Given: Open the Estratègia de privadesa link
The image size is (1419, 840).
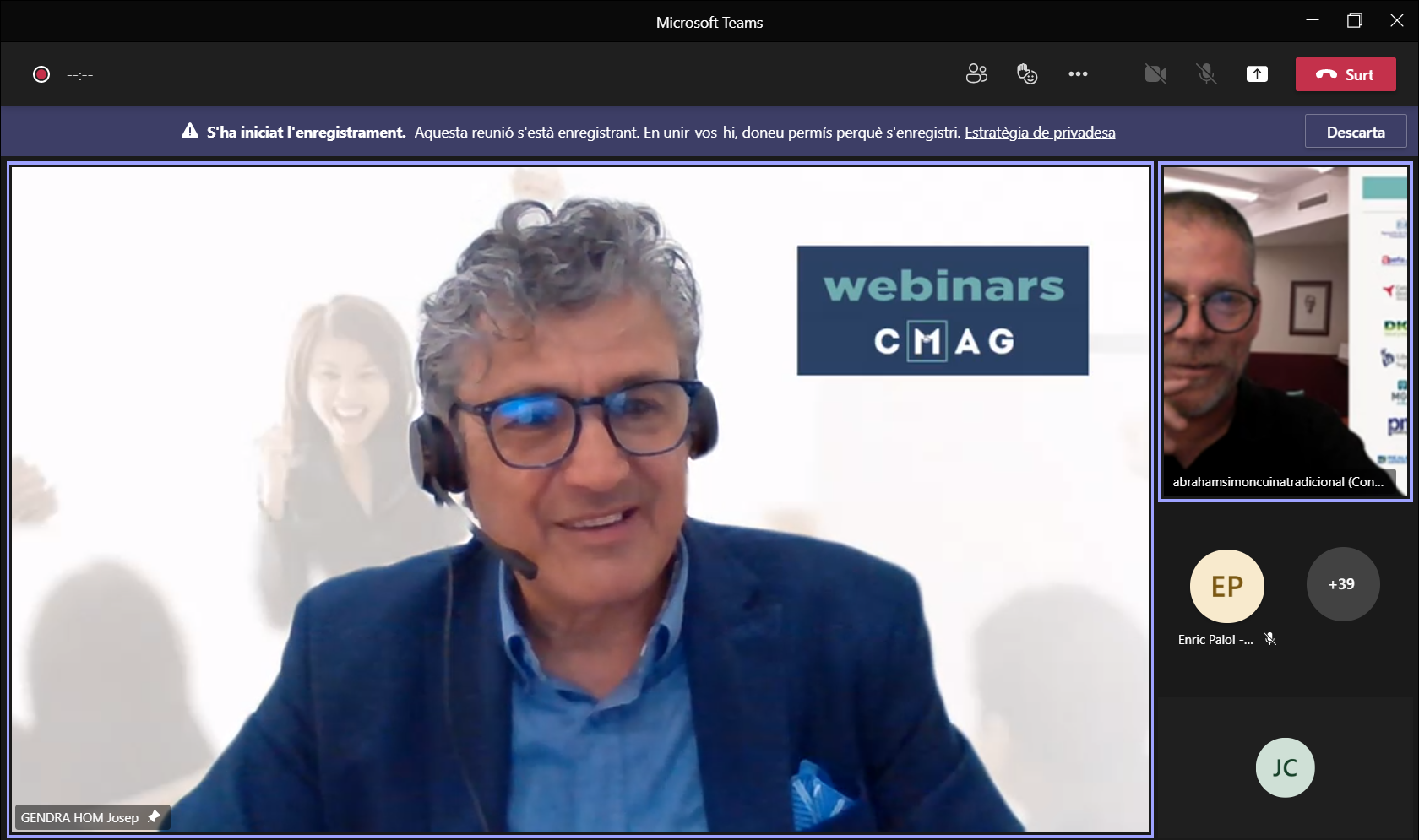Looking at the screenshot, I should [1040, 133].
